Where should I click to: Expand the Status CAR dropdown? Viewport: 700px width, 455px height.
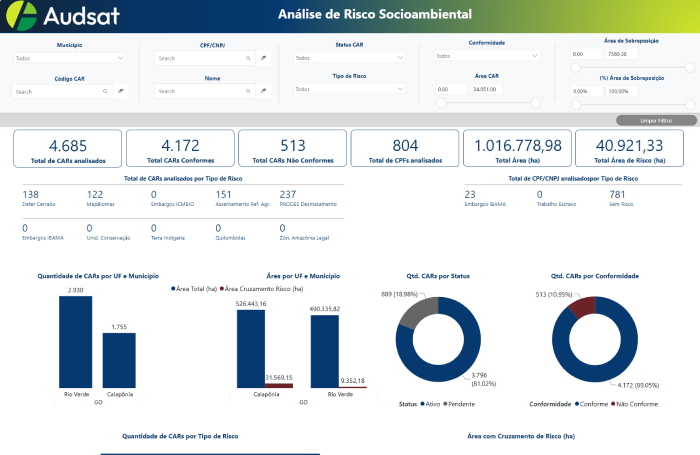click(x=349, y=57)
